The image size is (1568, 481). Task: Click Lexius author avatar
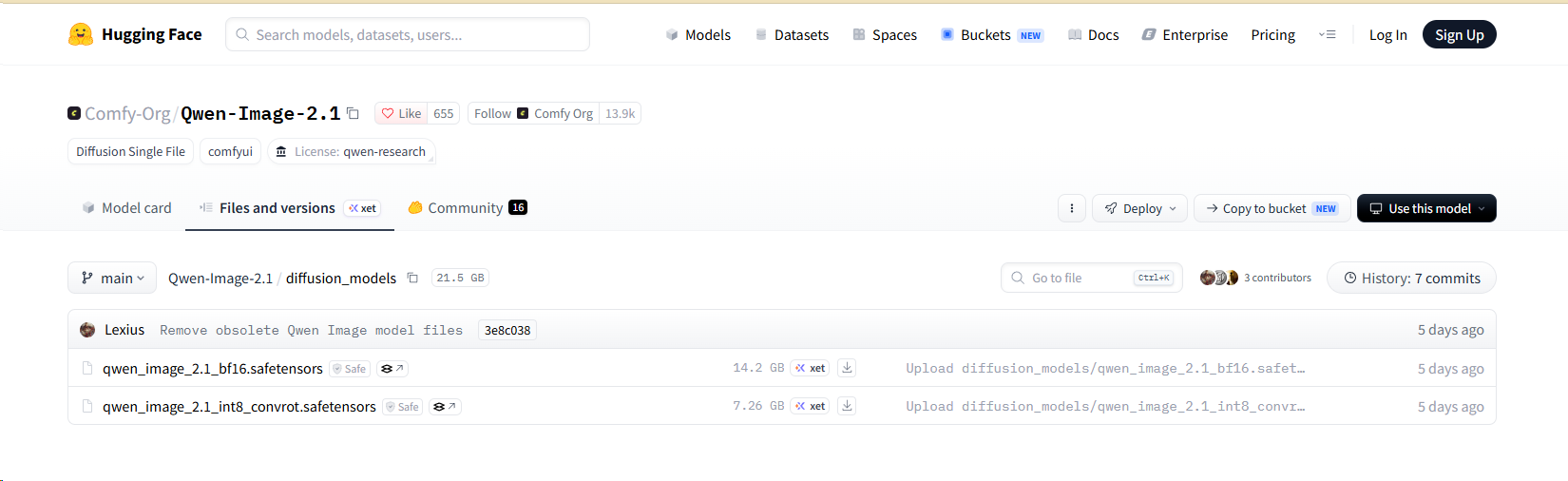point(87,330)
